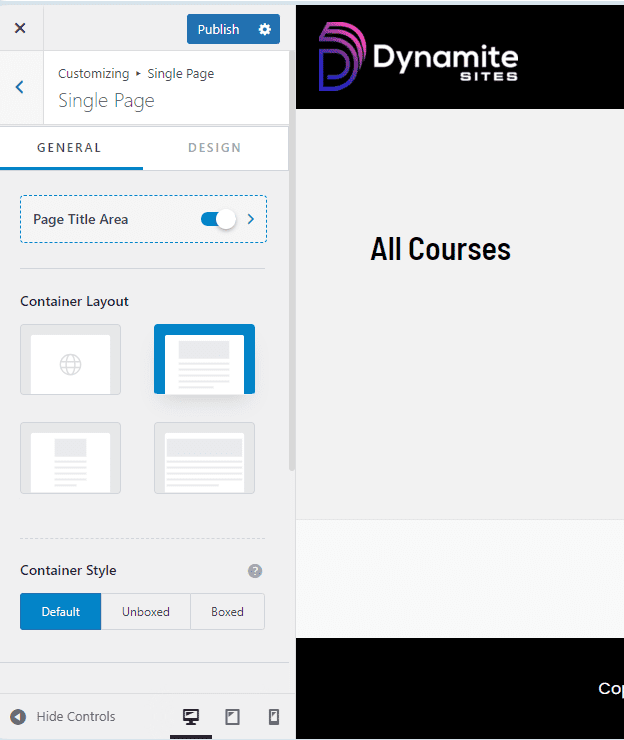Close the Customizer with the X icon
Viewport: 624px width, 740px height.
[20, 29]
